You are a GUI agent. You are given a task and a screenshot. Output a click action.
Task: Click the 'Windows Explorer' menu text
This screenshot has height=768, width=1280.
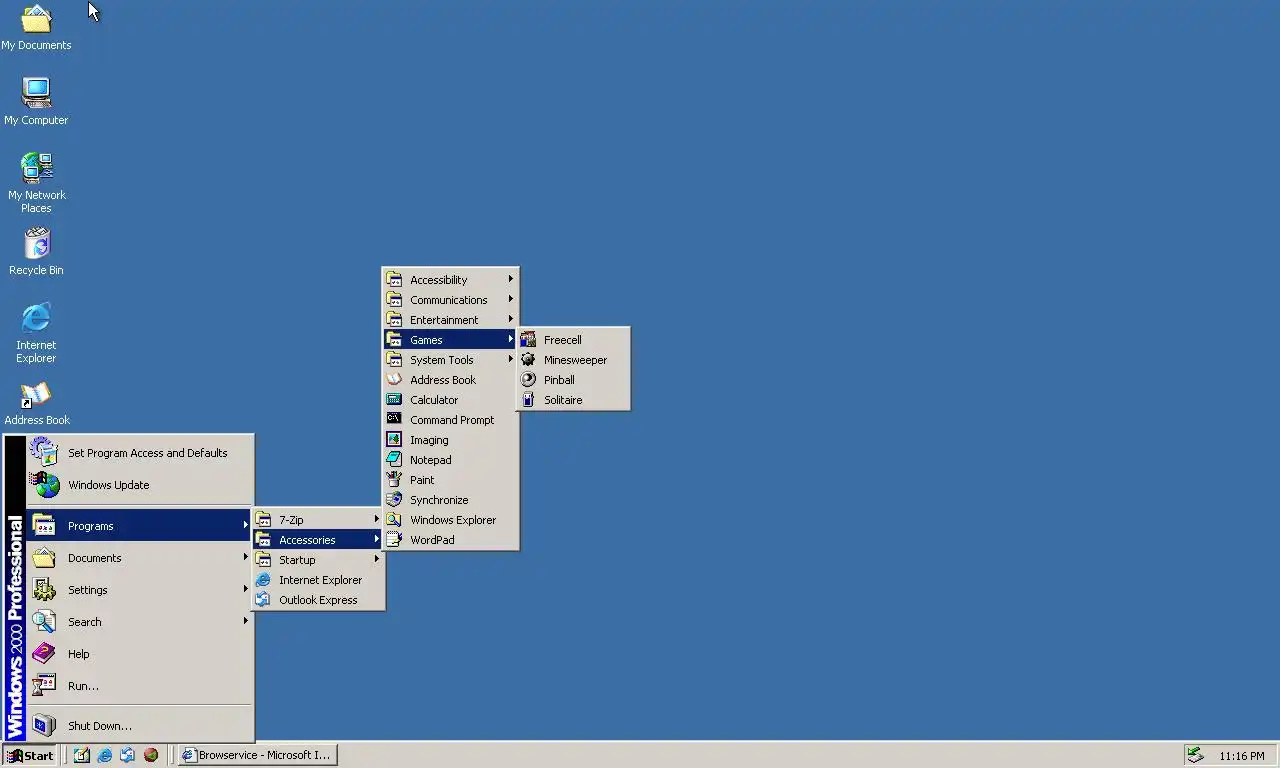point(453,520)
